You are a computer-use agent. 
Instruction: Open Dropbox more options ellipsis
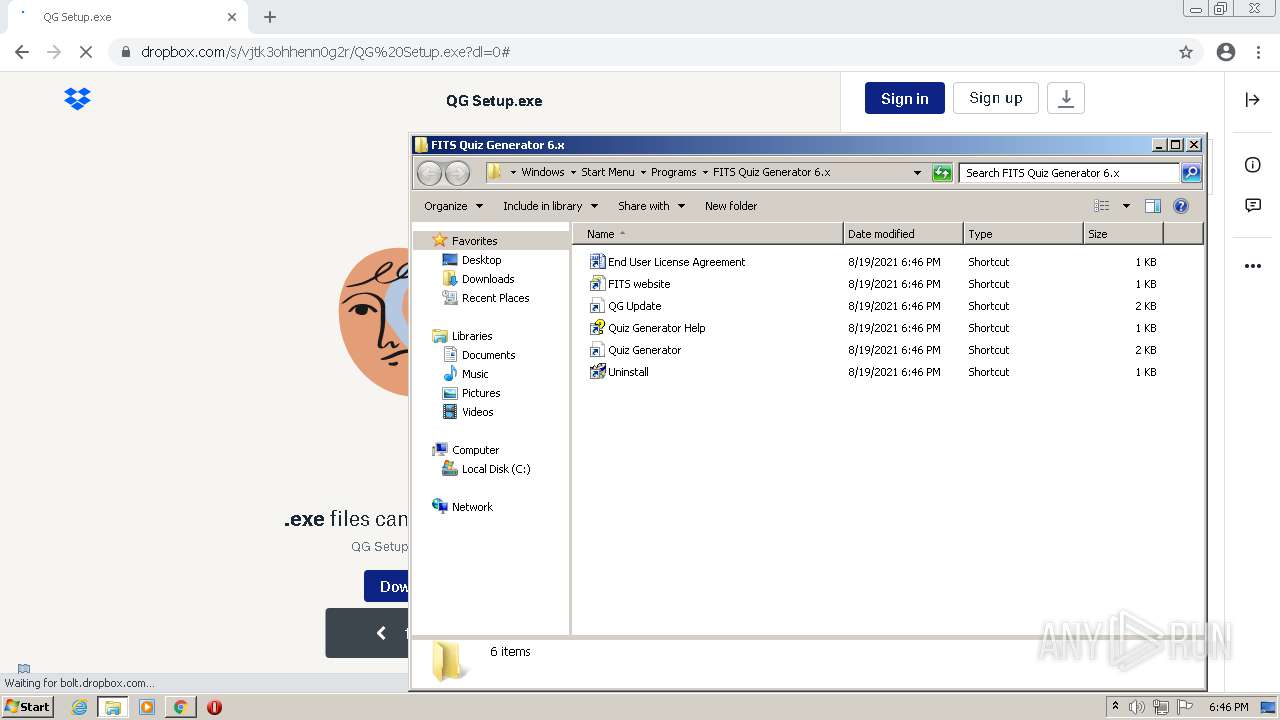tap(1252, 266)
